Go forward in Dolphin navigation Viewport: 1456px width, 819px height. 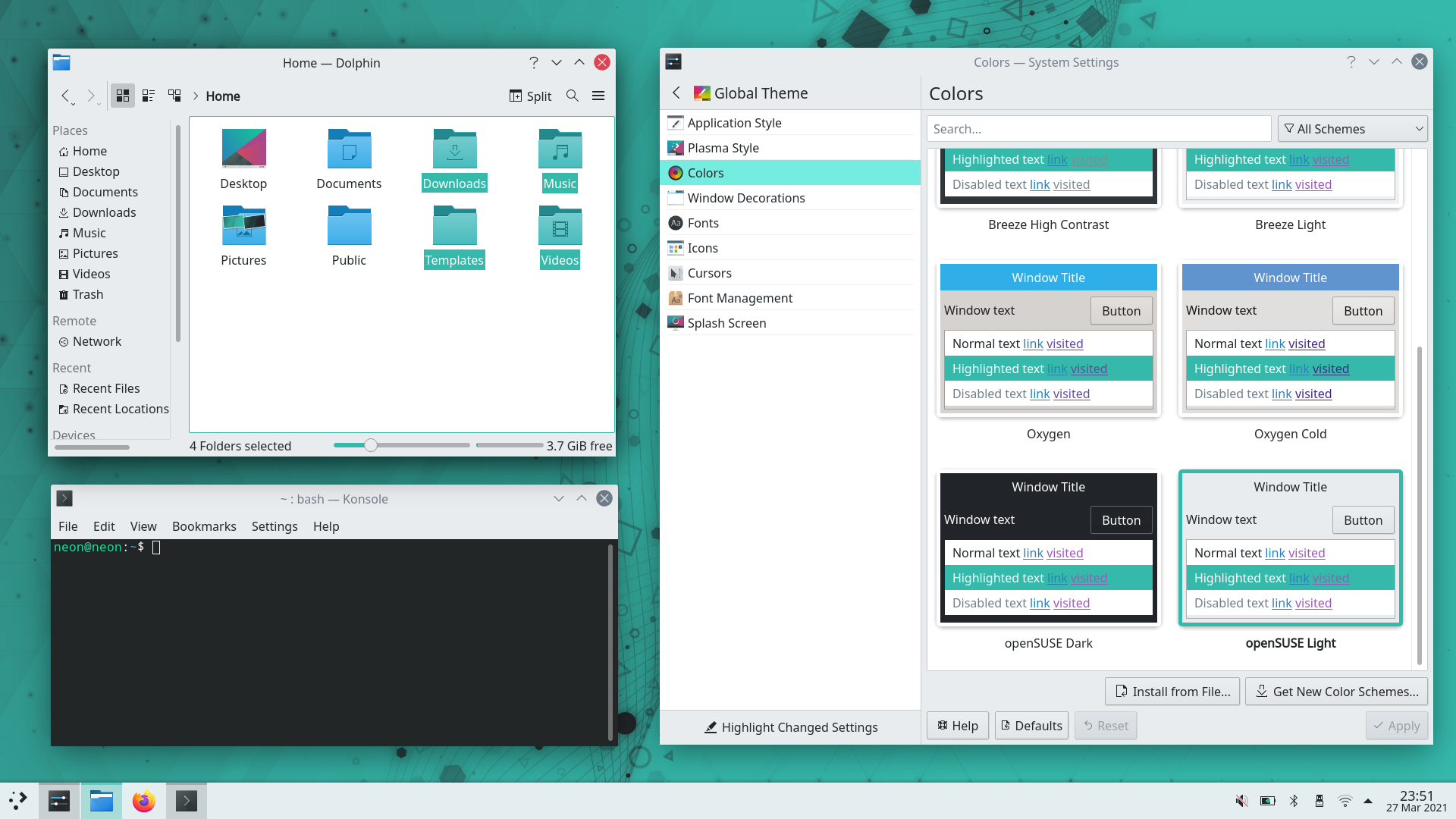click(92, 96)
